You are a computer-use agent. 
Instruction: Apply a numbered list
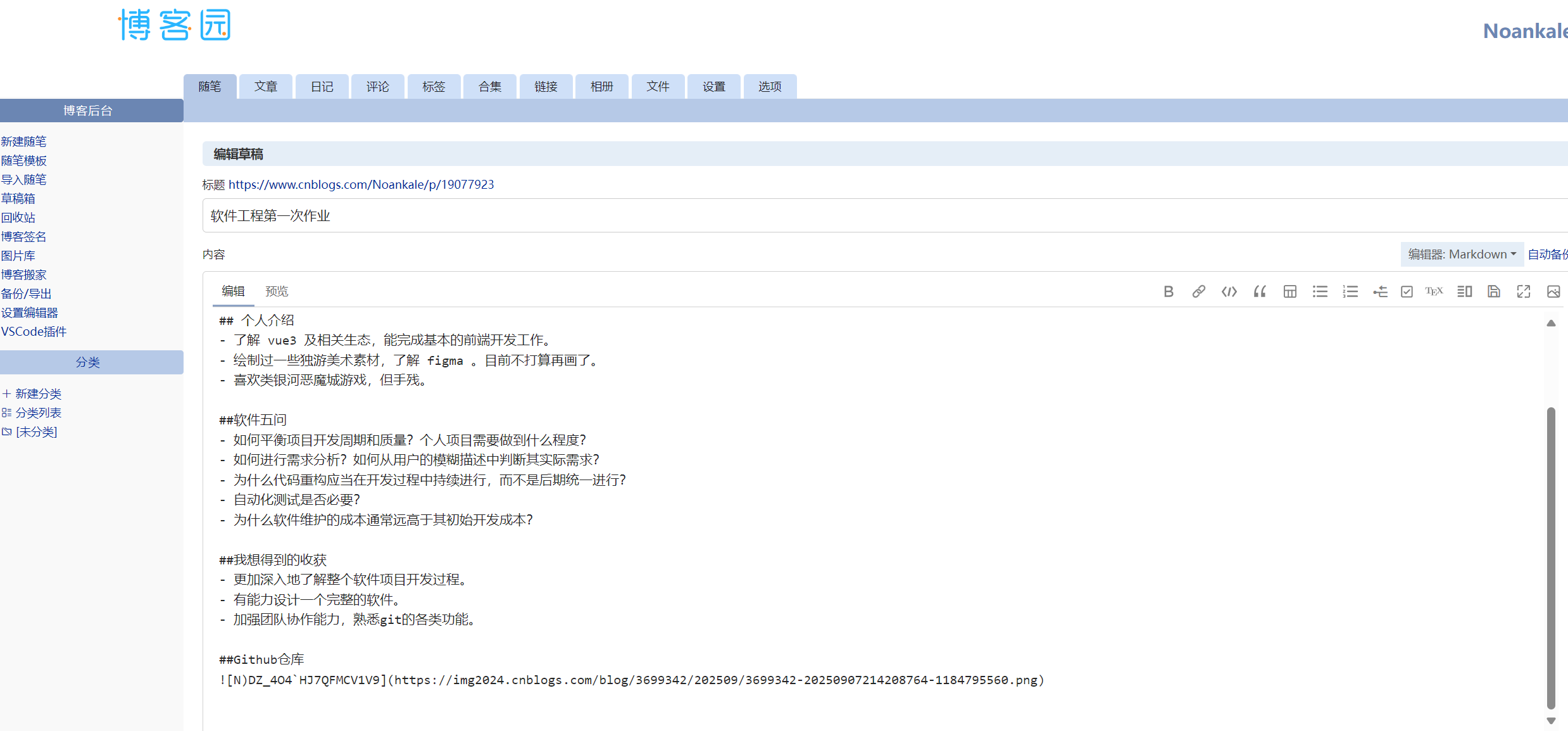click(x=1350, y=291)
